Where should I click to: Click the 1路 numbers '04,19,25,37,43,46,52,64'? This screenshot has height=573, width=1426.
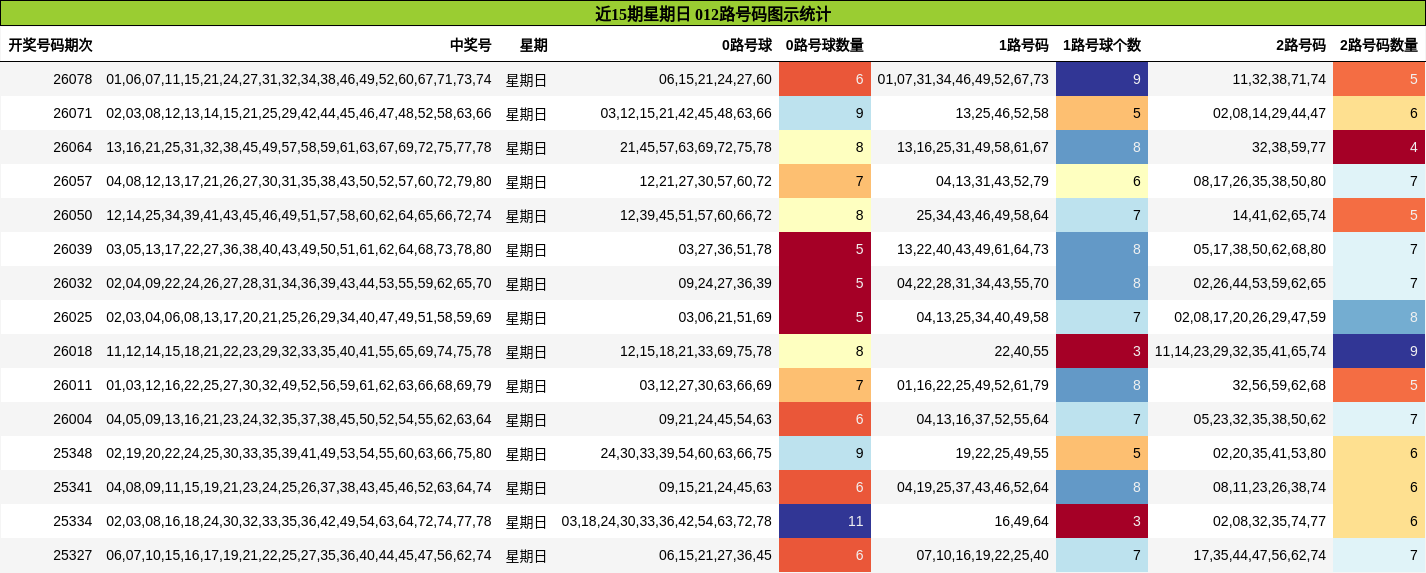pyautogui.click(x=973, y=487)
